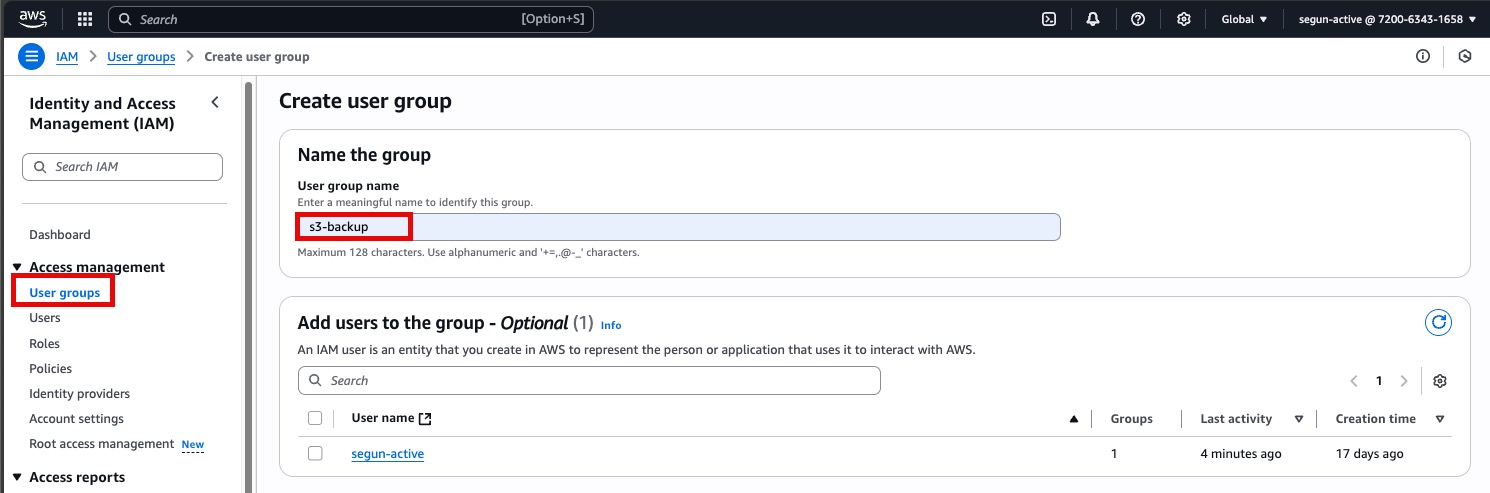Image resolution: width=1490 pixels, height=493 pixels.
Task: Click the IAM breadcrumb link
Action: coord(67,57)
